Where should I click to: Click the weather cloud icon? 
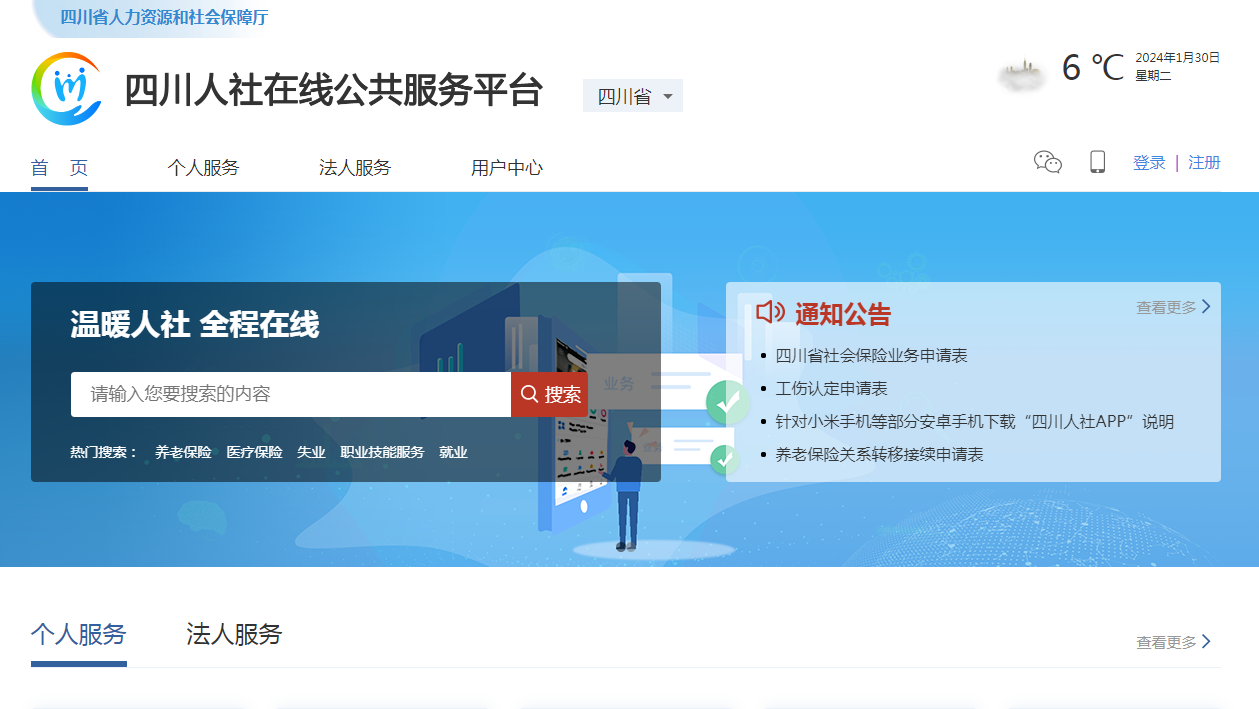[x=1022, y=73]
